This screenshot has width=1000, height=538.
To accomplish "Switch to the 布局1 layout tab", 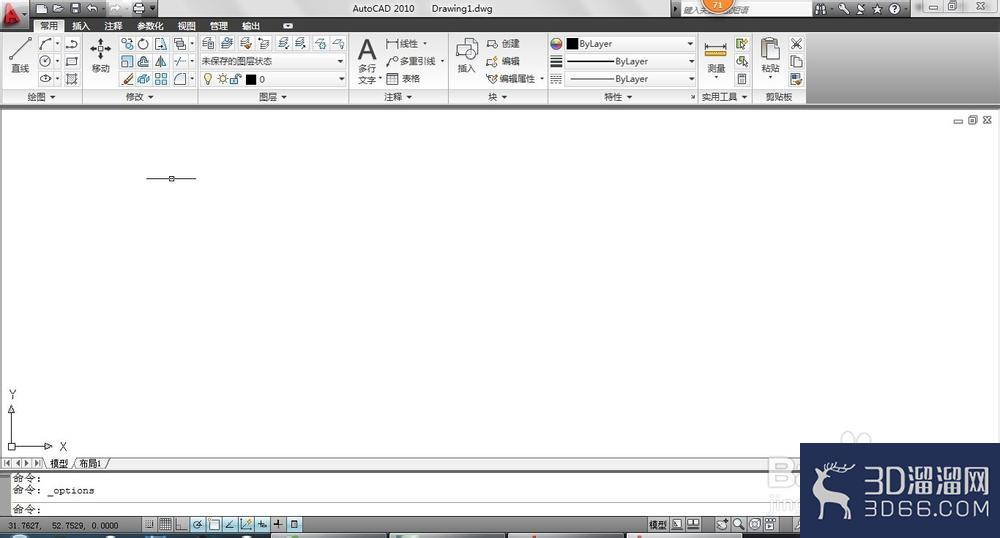I will [90, 463].
